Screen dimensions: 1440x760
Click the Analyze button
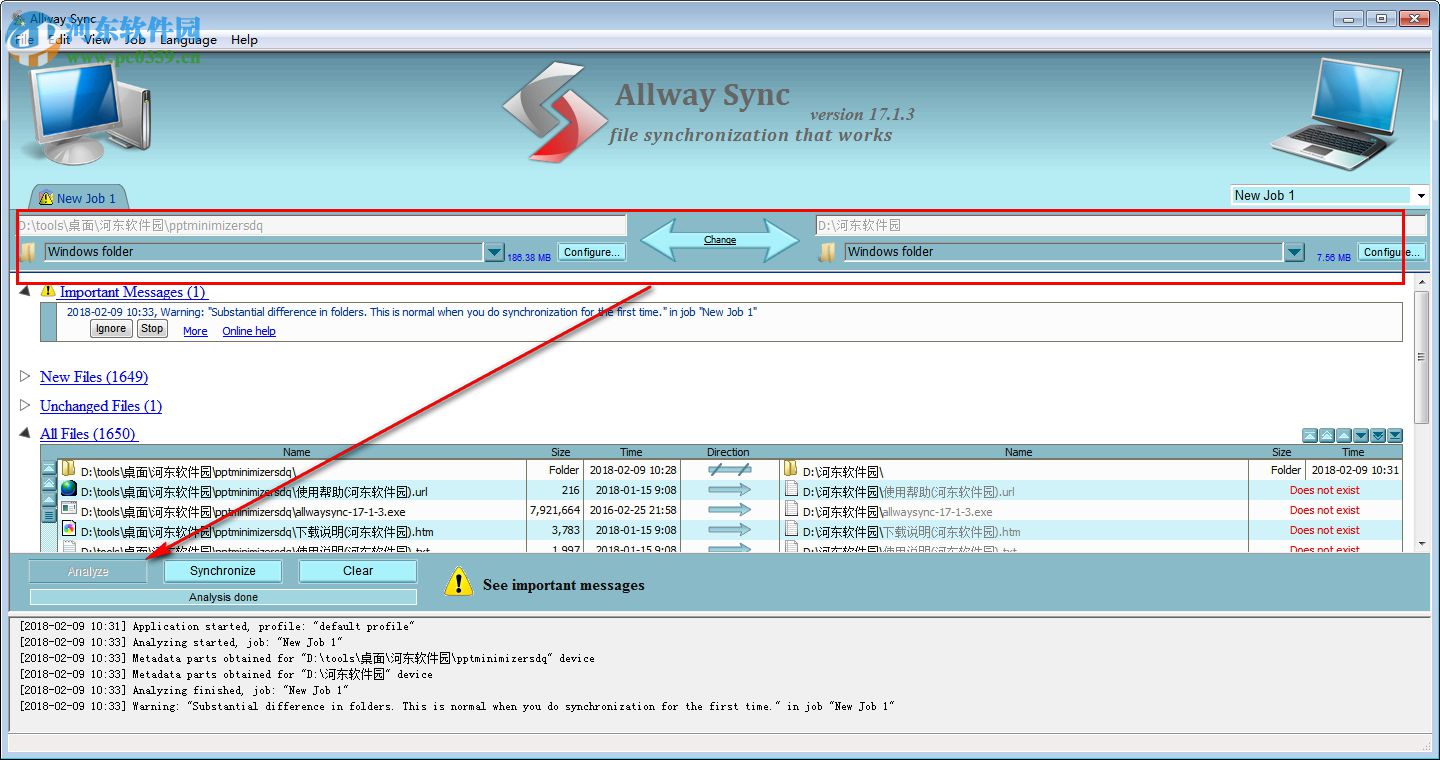(x=88, y=572)
